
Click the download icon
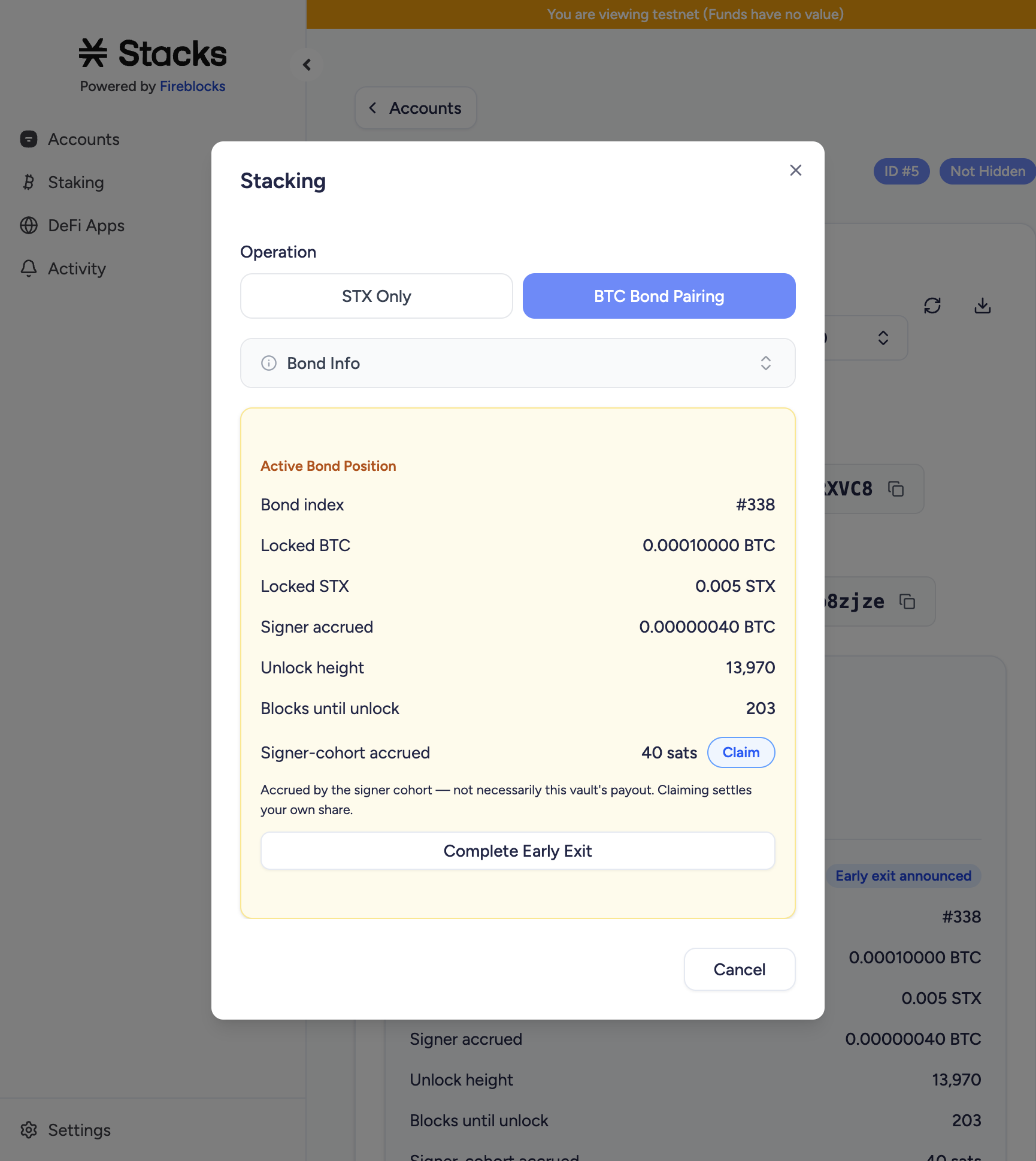pos(982,306)
